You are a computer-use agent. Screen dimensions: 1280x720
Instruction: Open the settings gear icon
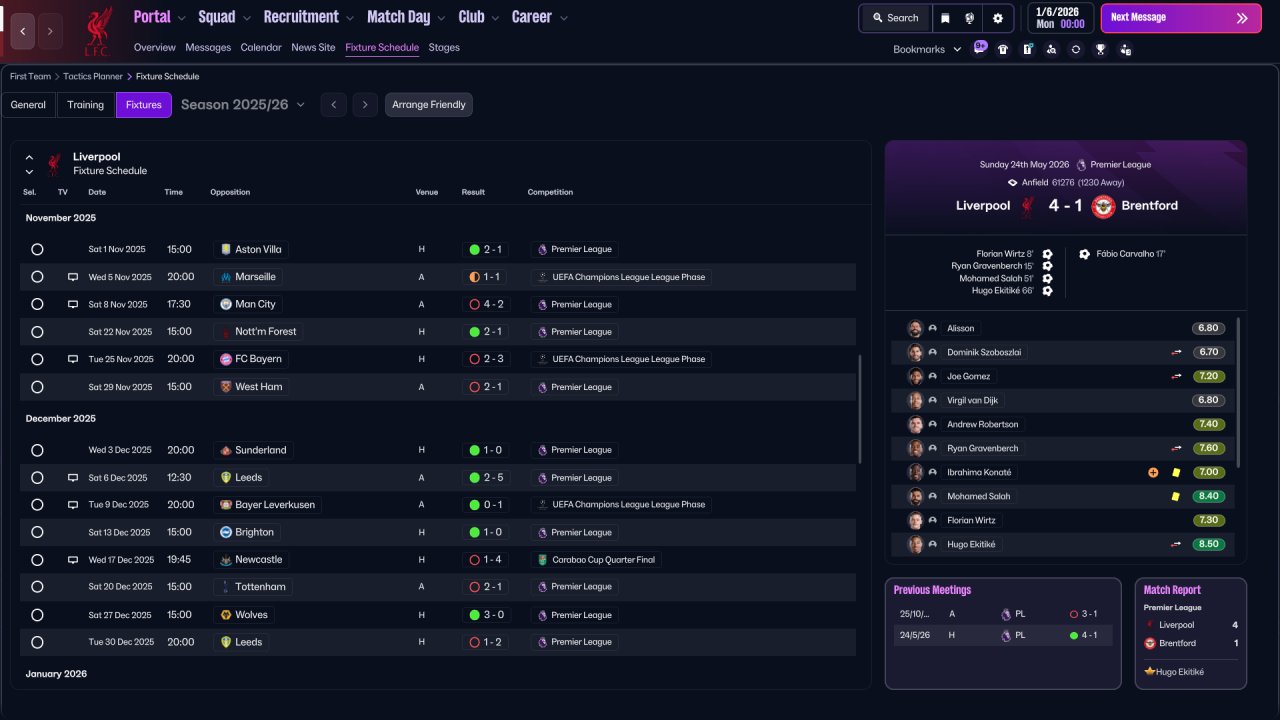pyautogui.click(x=998, y=18)
